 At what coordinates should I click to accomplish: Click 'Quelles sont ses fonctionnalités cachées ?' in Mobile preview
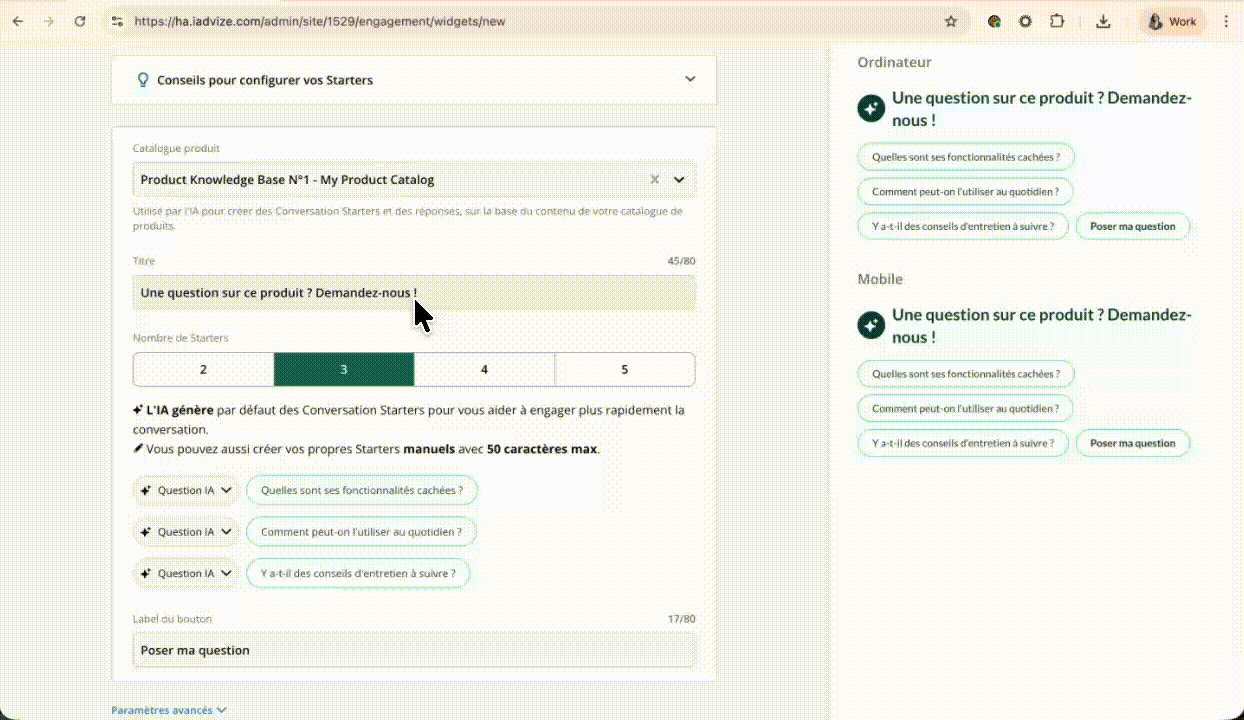pos(965,374)
